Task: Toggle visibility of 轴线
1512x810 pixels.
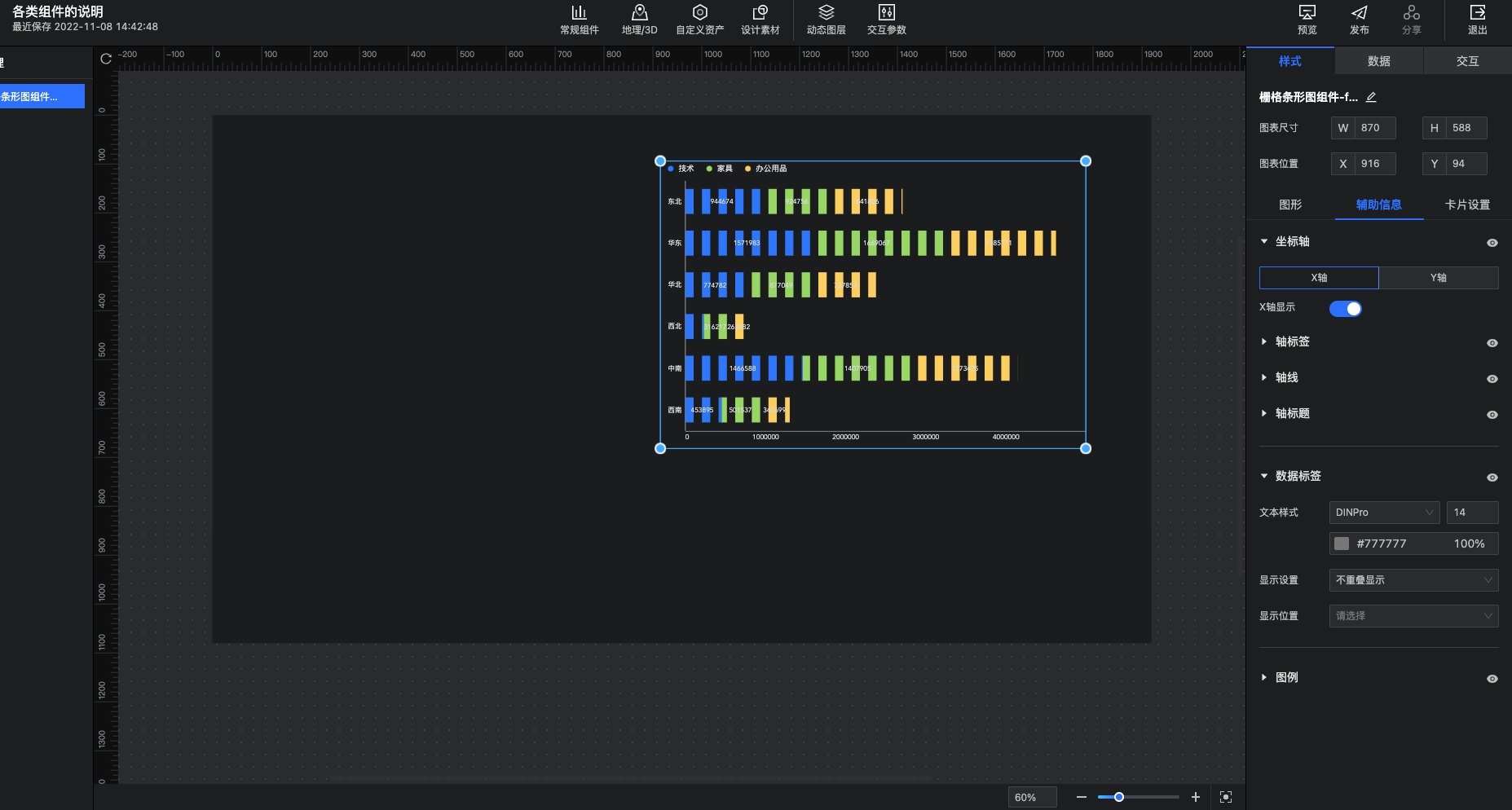Action: [1492, 379]
